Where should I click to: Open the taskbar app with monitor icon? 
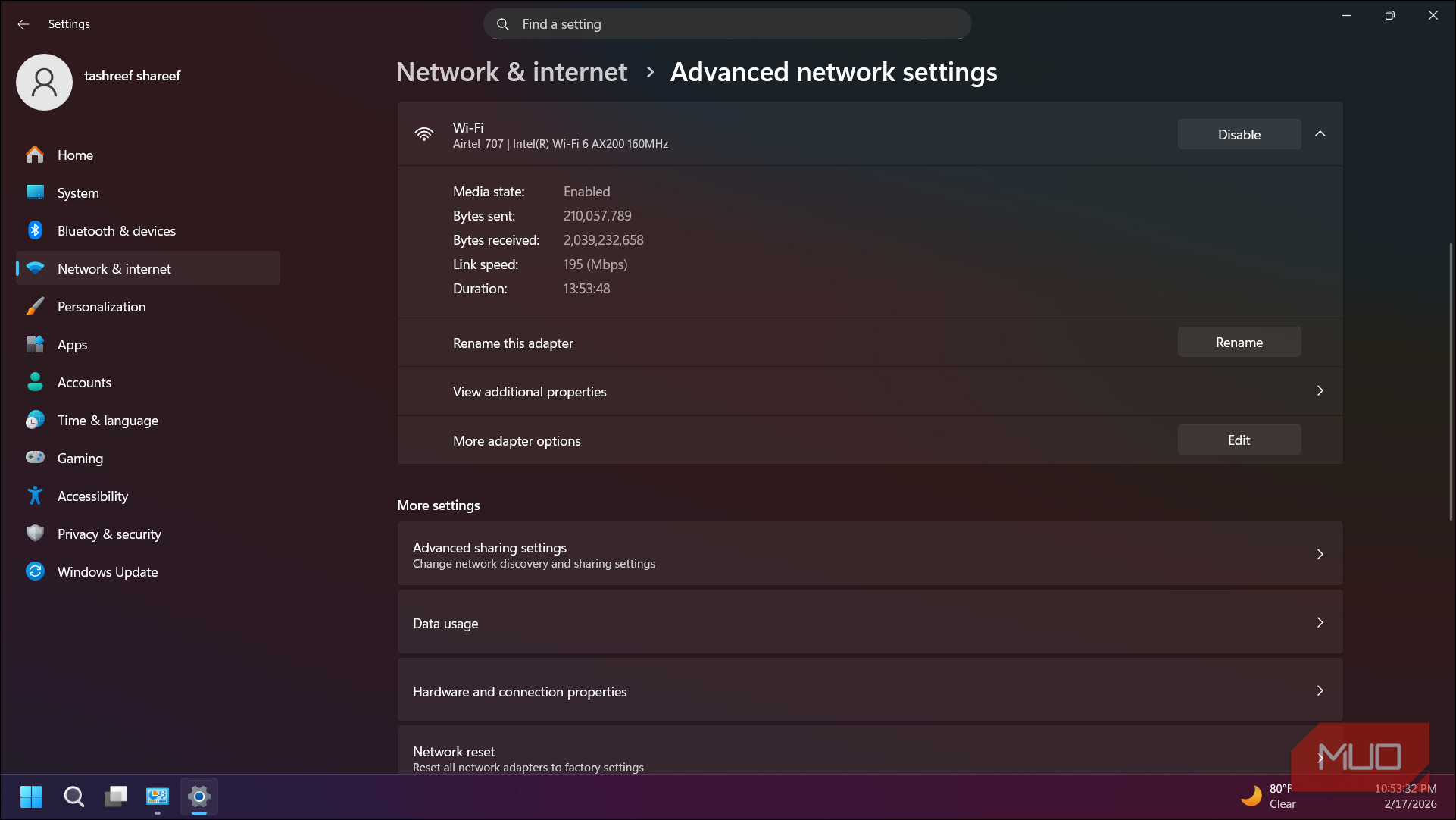click(x=158, y=797)
